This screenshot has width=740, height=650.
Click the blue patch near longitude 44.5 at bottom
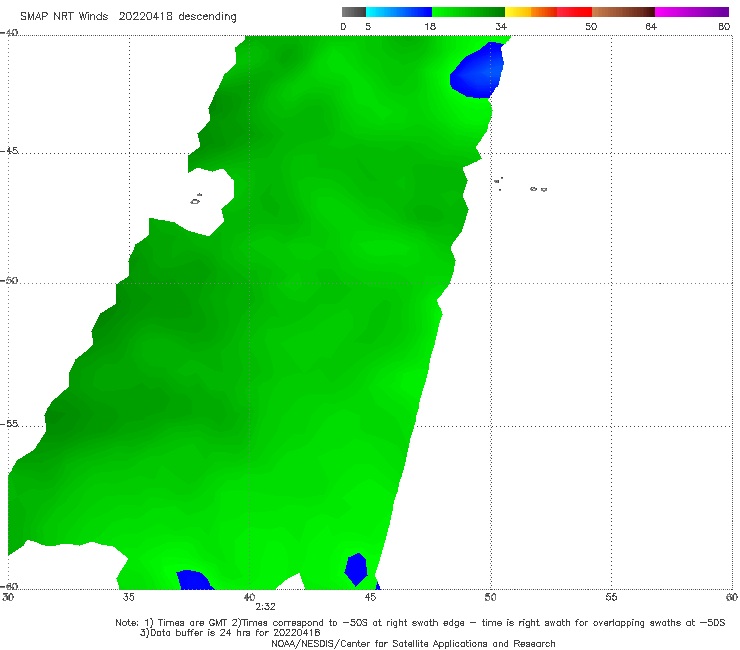[x=356, y=568]
